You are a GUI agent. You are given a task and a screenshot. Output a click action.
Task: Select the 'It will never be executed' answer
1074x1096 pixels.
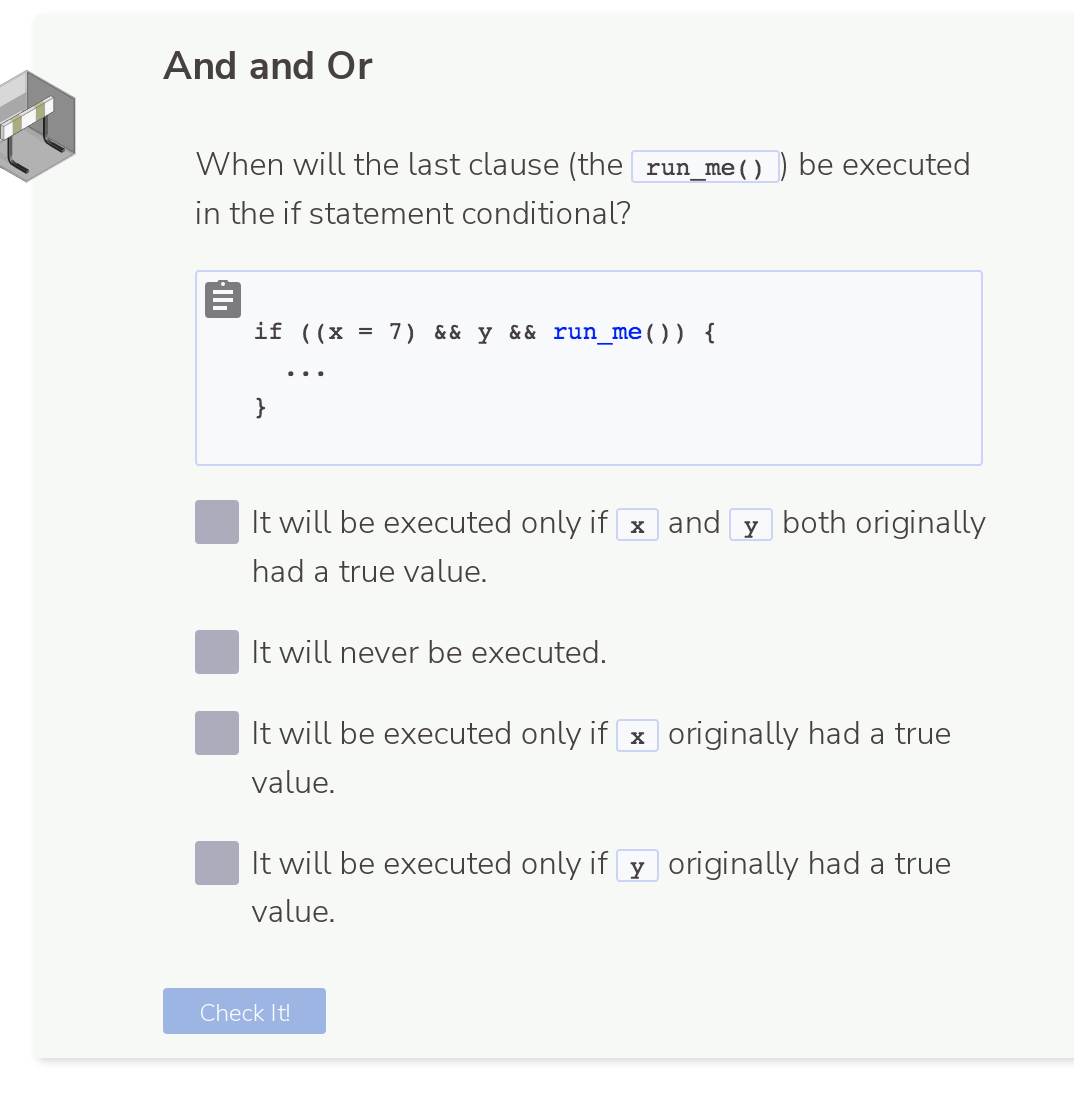click(x=216, y=651)
